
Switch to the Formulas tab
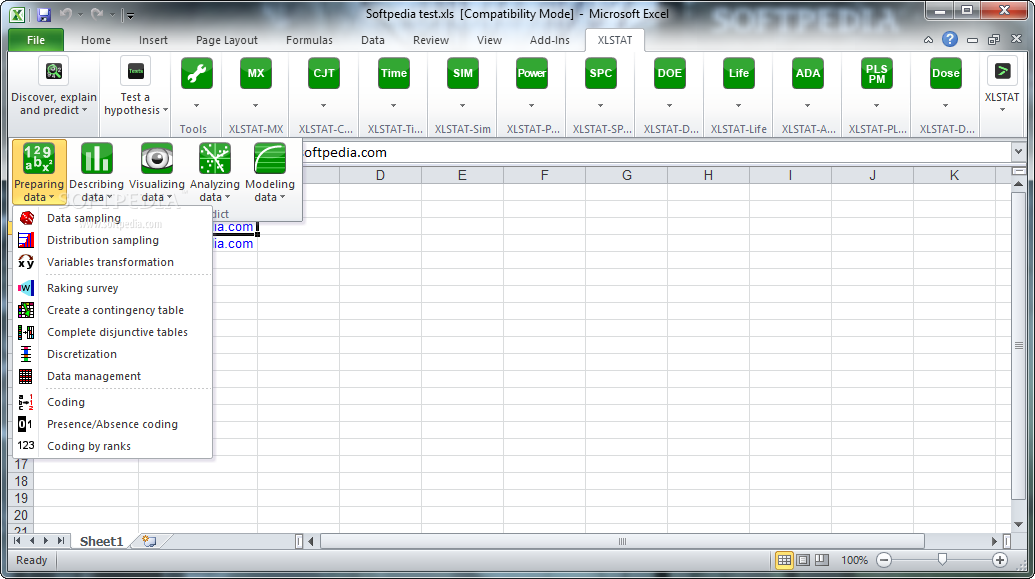click(309, 40)
